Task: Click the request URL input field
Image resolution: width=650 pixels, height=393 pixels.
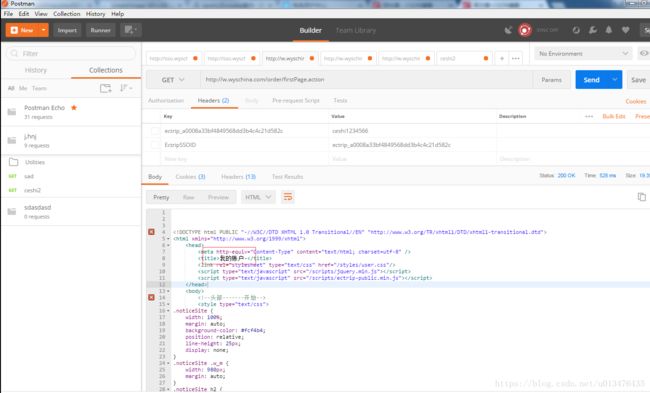Action: click(366, 80)
